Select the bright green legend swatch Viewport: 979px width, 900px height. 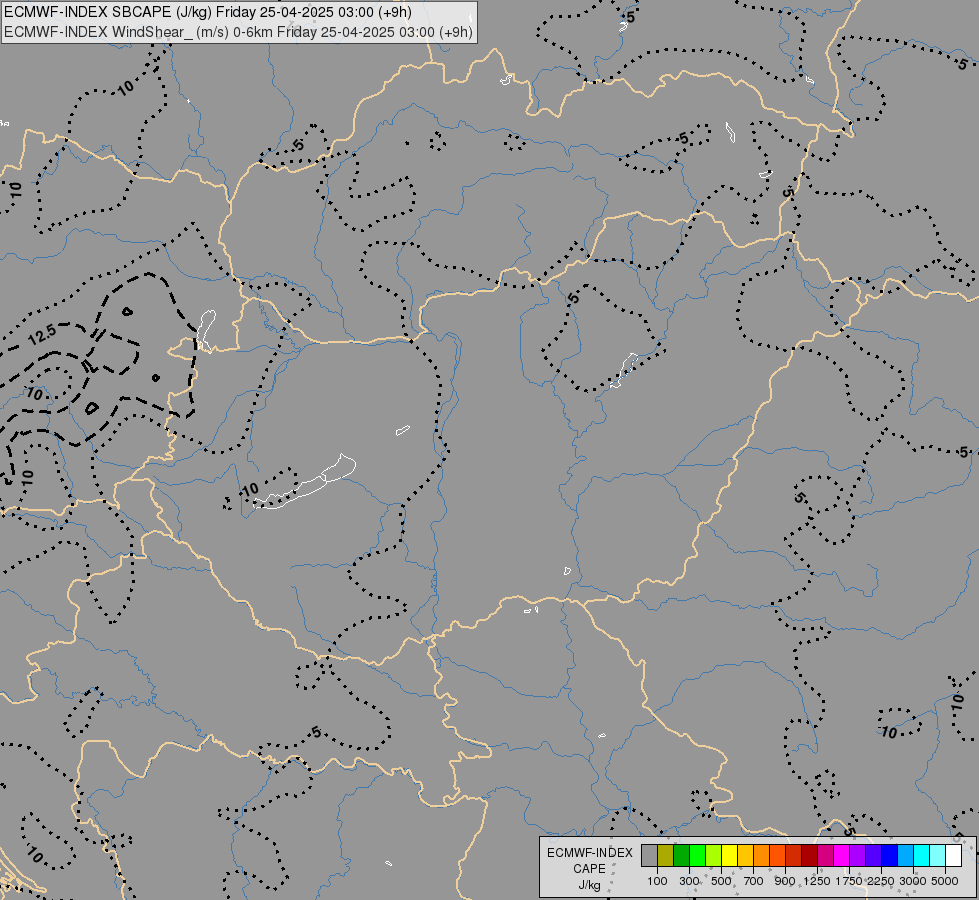[x=697, y=856]
